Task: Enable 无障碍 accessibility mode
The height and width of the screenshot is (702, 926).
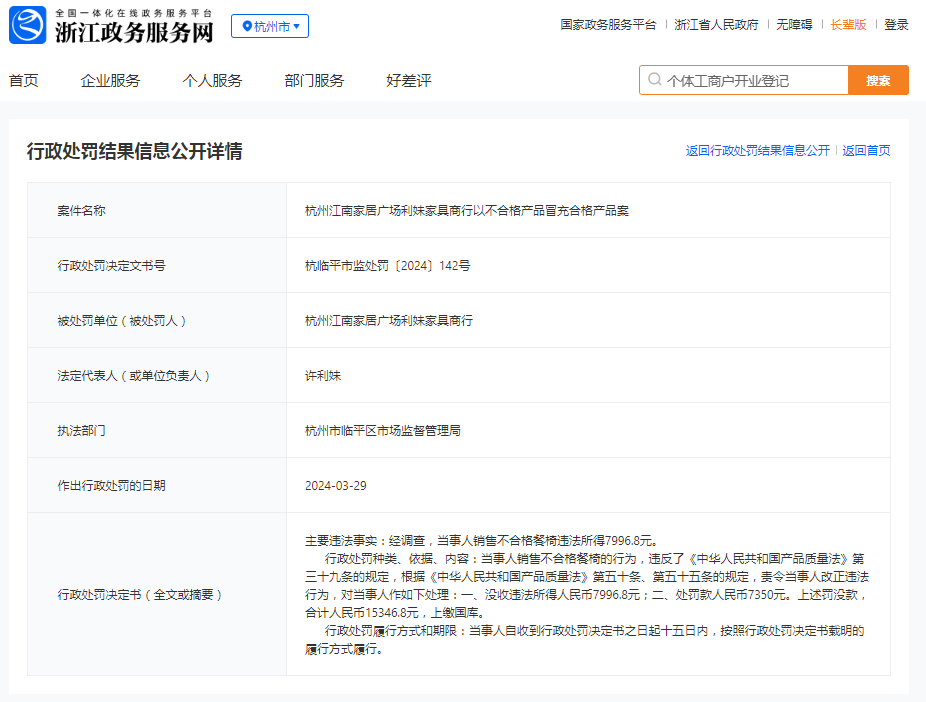Action: tap(794, 25)
